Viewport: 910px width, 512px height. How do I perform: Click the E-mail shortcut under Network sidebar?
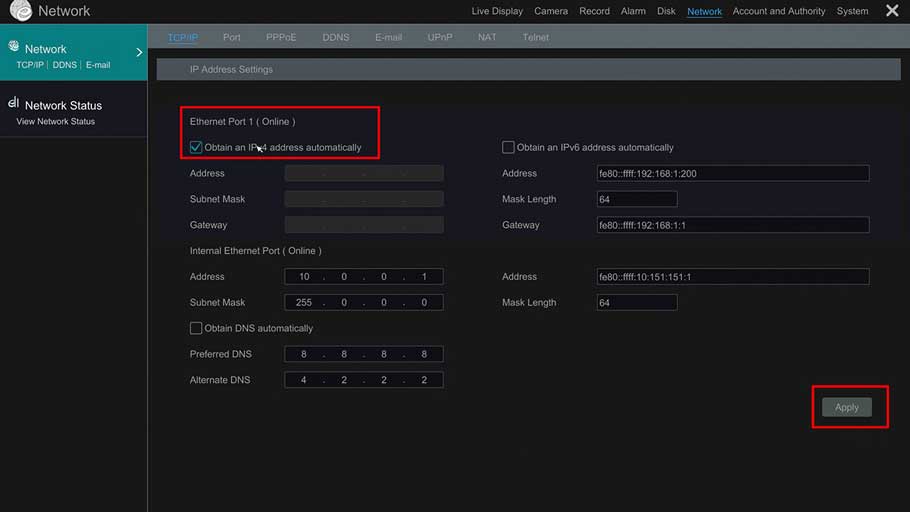[98, 65]
